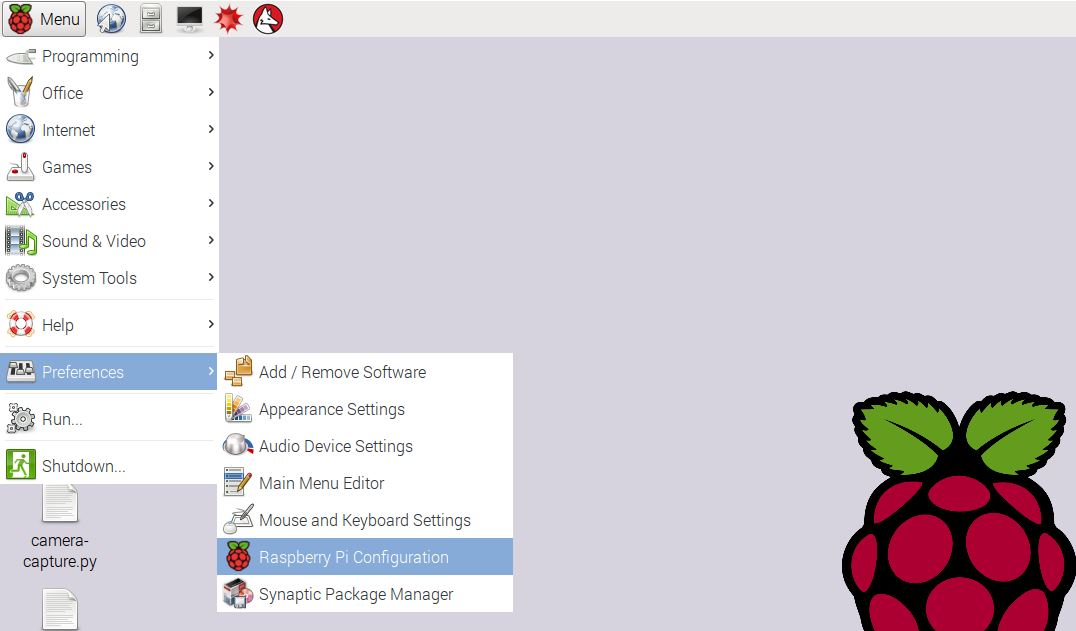Select Raspberry Pi Configuration raspberry icon
The image size is (1076, 631).
click(x=238, y=556)
